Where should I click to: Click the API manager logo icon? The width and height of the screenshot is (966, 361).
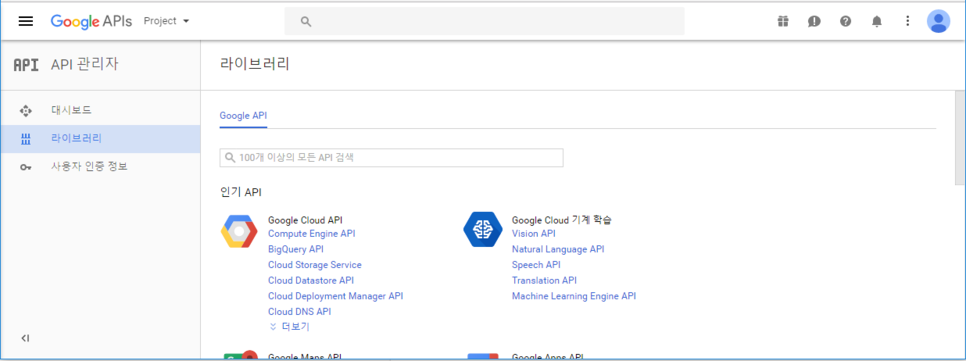tap(26, 65)
